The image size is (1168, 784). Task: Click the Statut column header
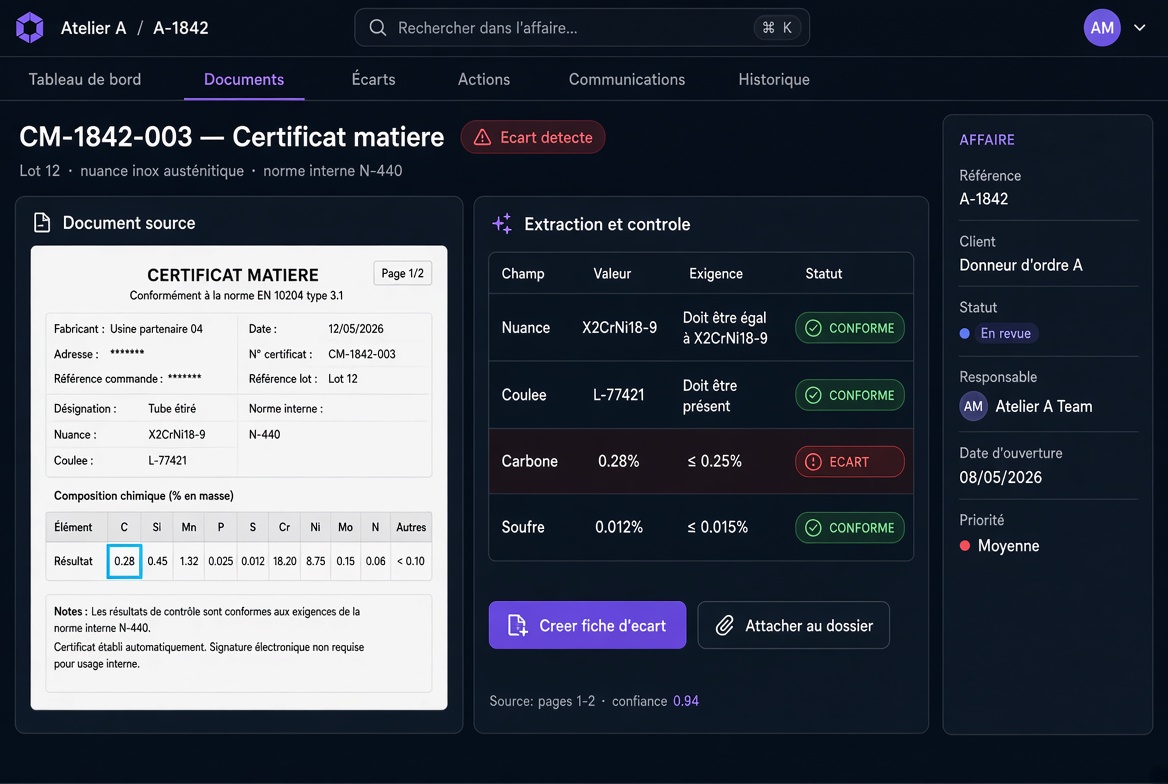823,274
